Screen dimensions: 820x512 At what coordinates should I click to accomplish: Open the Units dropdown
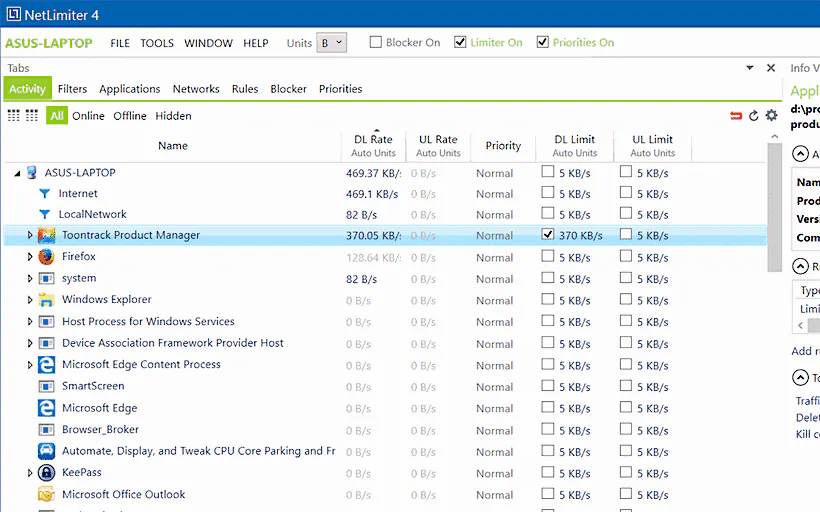332,43
